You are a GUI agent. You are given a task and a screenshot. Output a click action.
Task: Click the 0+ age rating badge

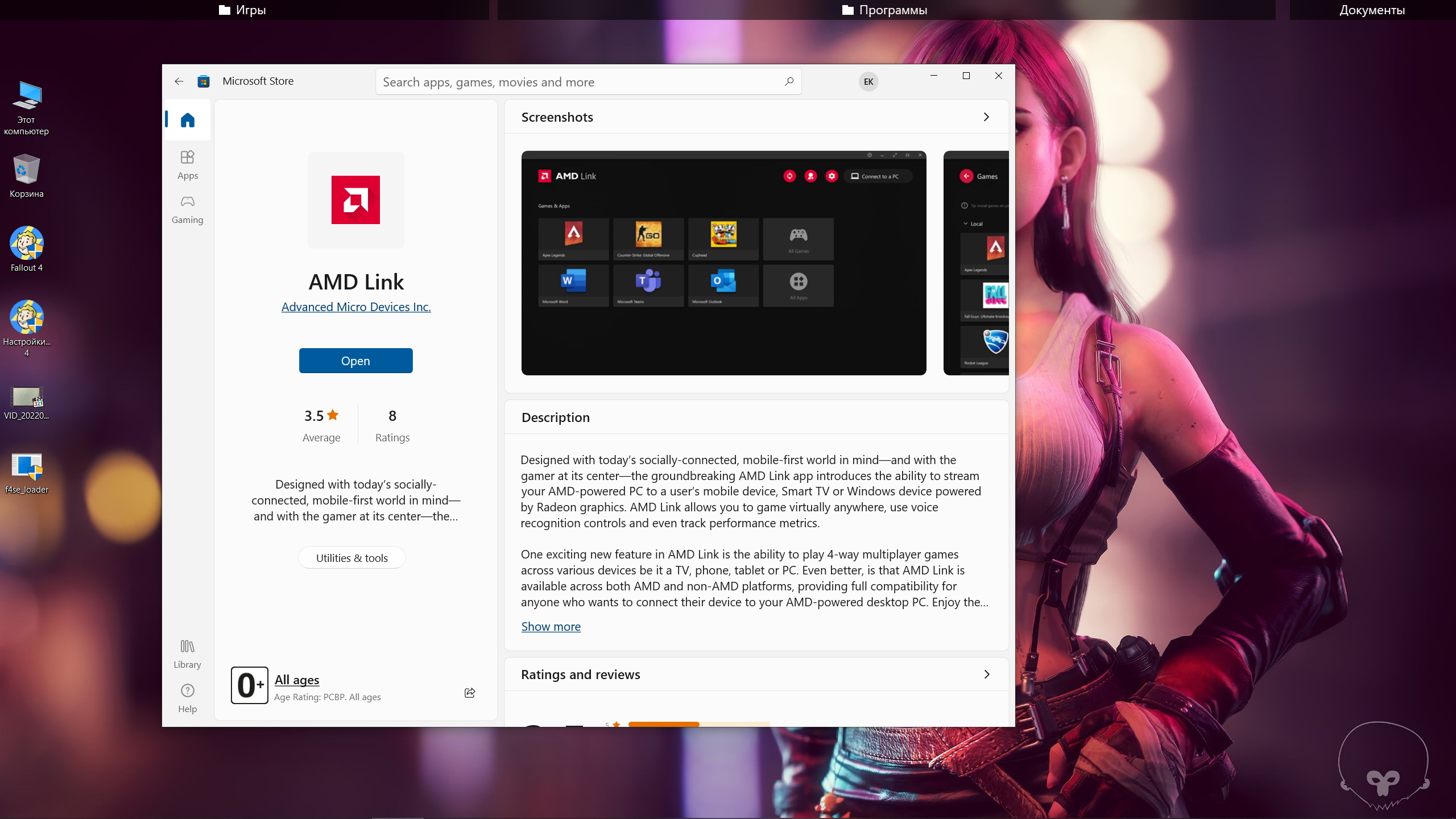pos(250,685)
